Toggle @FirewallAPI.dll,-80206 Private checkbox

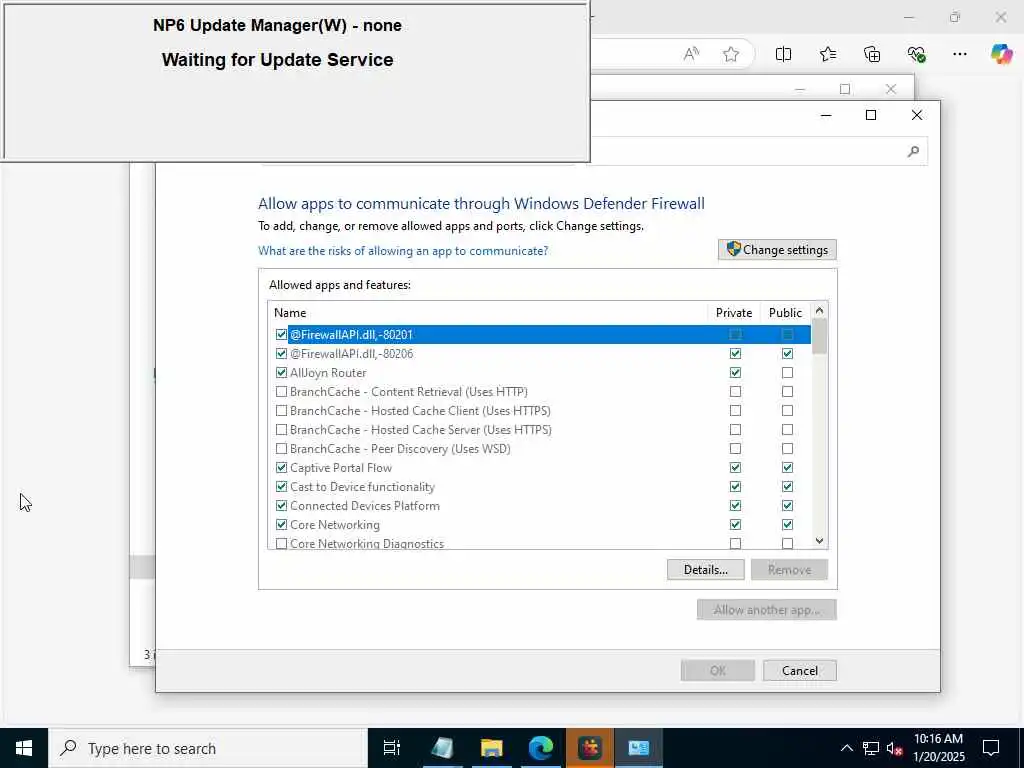735,353
